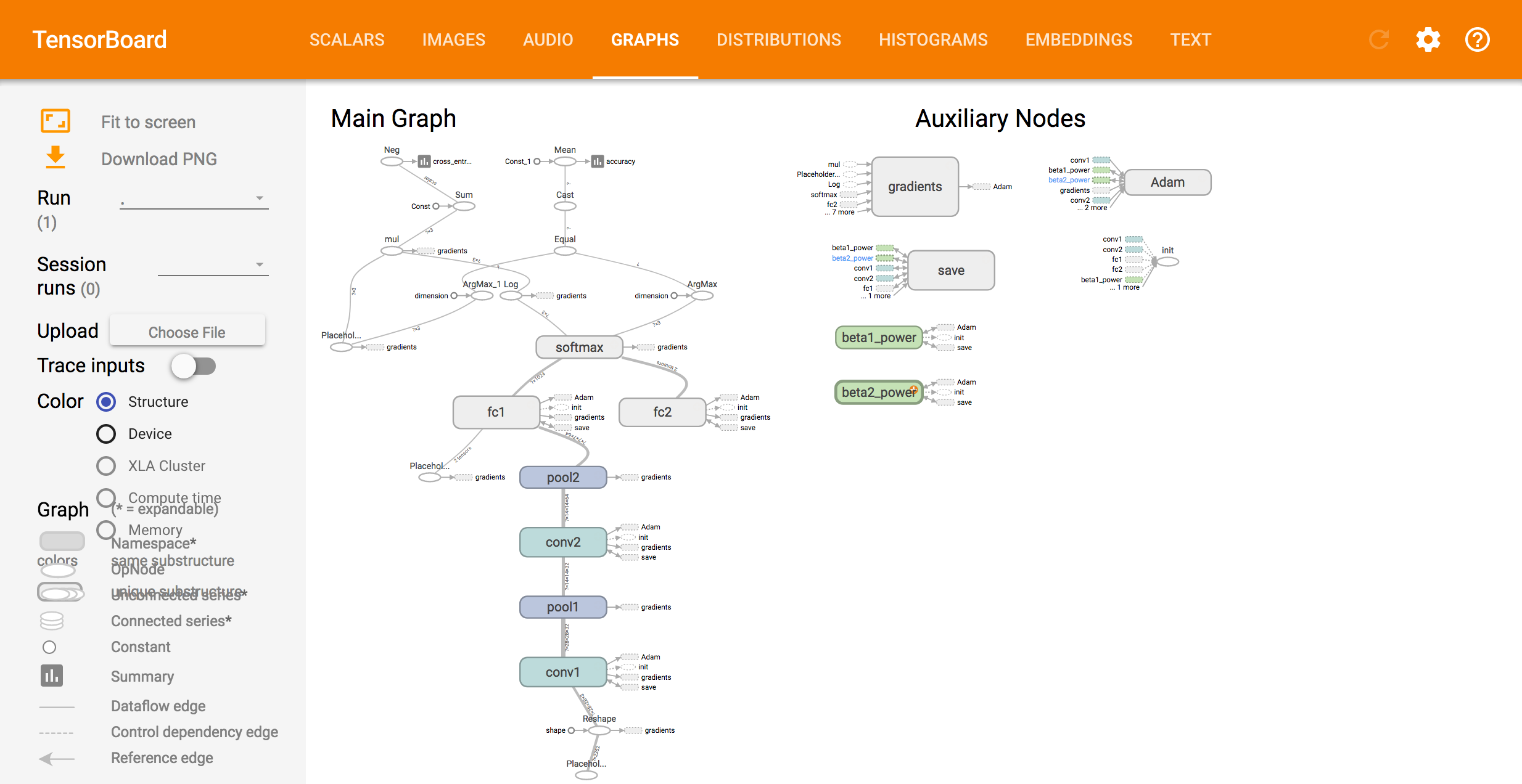Open the Session runs dropdown
The width and height of the screenshot is (1522, 784).
pyautogui.click(x=213, y=265)
